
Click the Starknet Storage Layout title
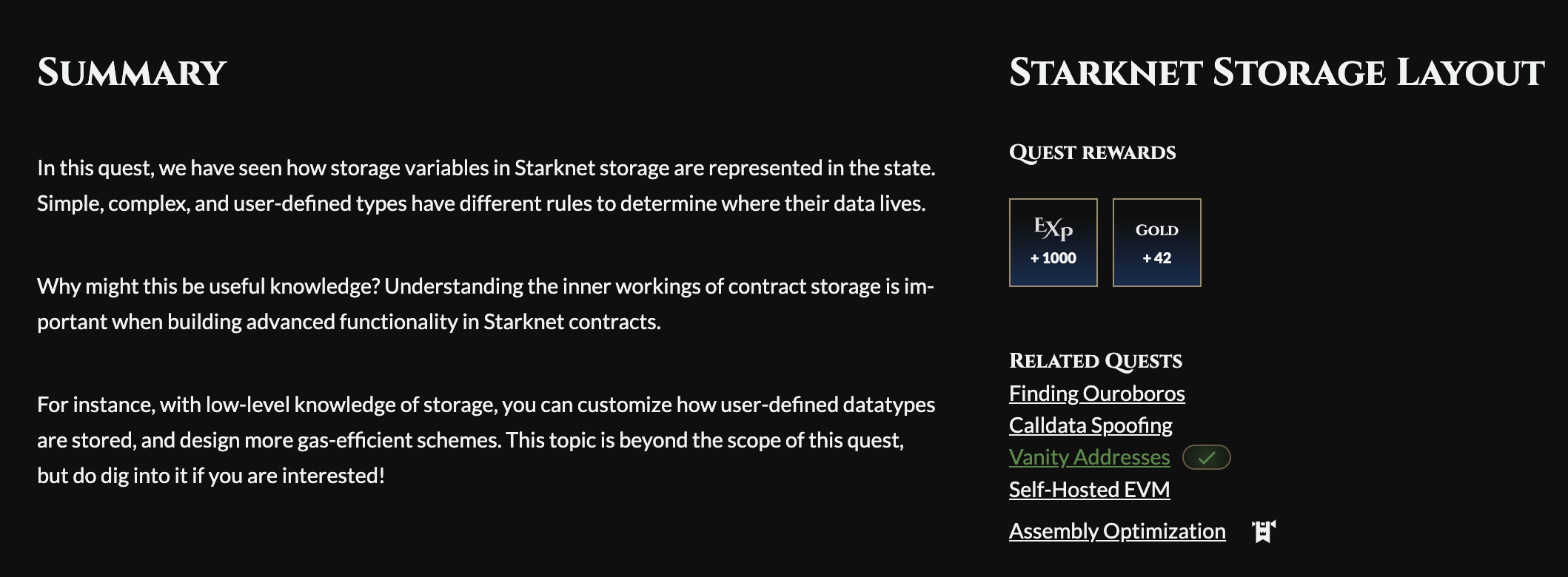click(x=1277, y=72)
